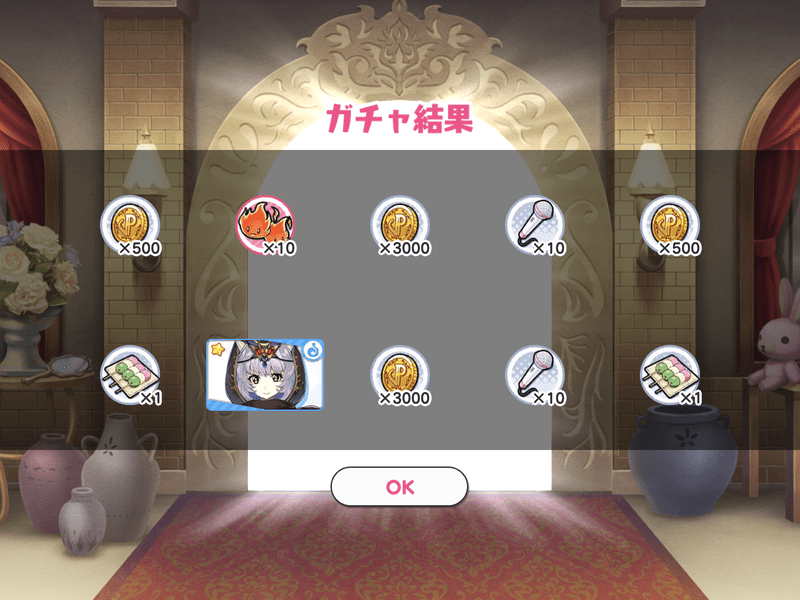Select the microphone ×10 in the lower row

535,376
